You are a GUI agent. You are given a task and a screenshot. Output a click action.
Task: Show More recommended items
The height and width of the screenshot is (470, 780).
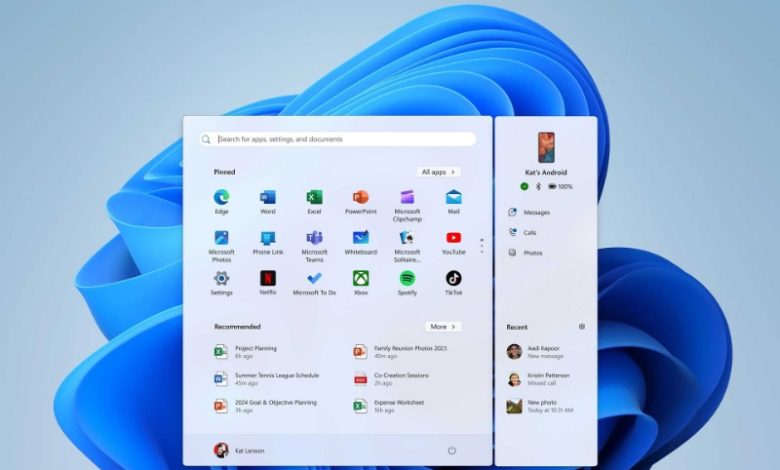click(x=443, y=327)
